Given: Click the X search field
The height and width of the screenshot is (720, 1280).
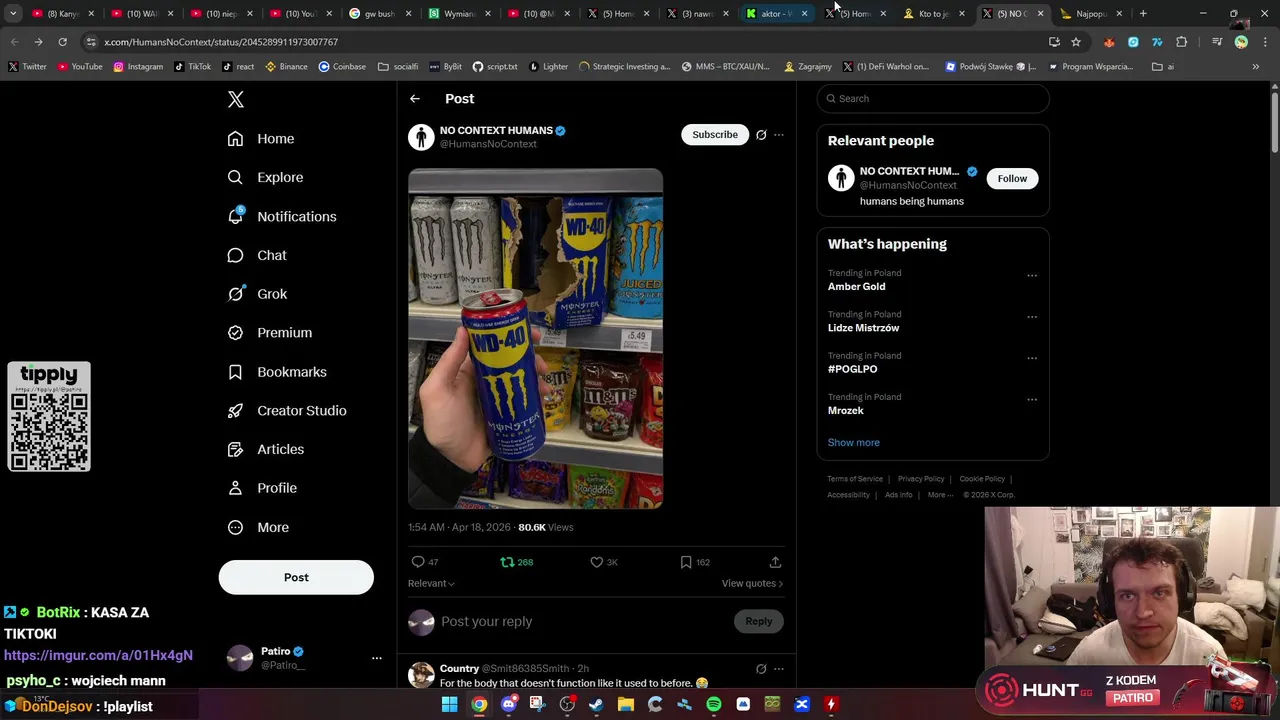Looking at the screenshot, I should (x=933, y=98).
